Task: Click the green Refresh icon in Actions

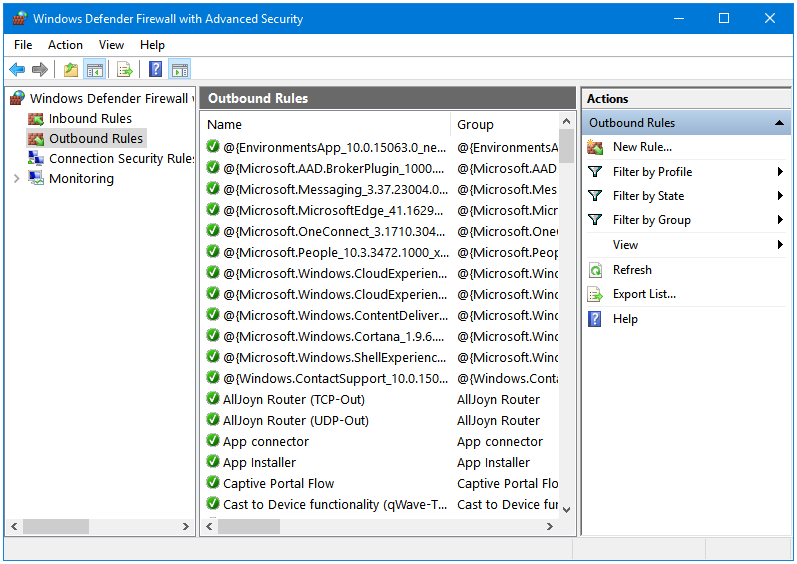Action: click(x=595, y=270)
